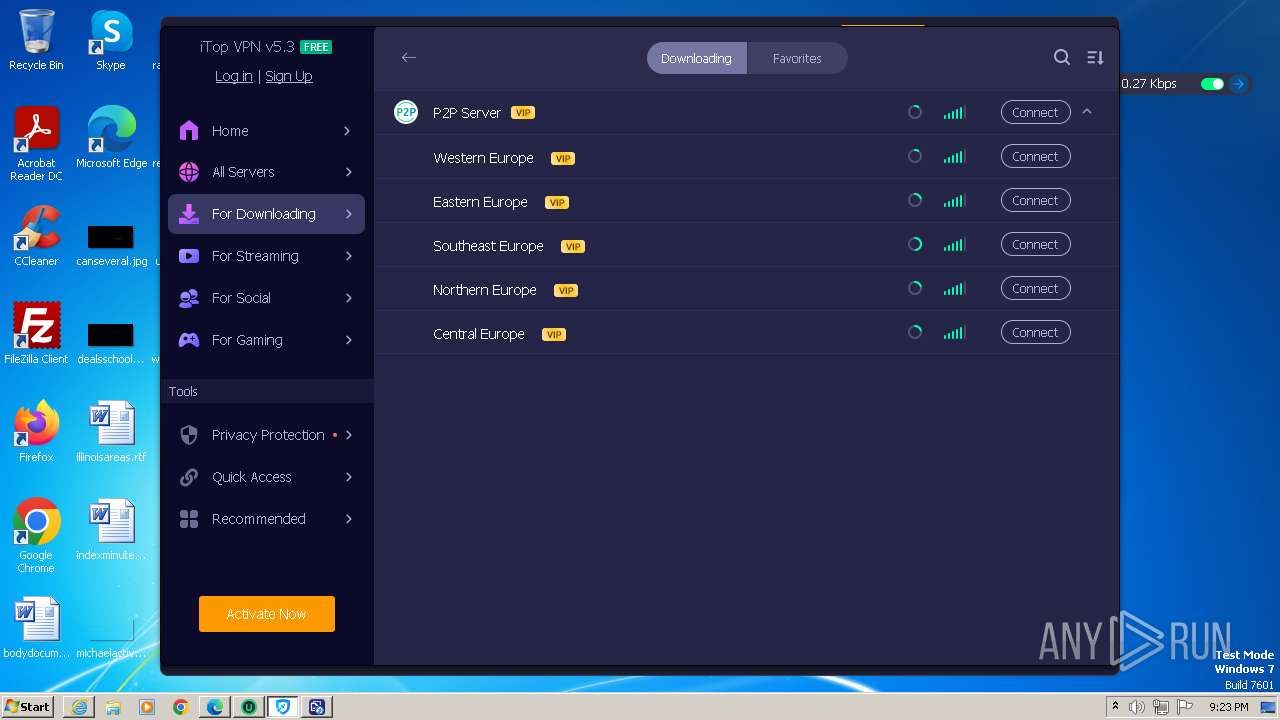
Task: Click the Log in link
Action: click(233, 76)
